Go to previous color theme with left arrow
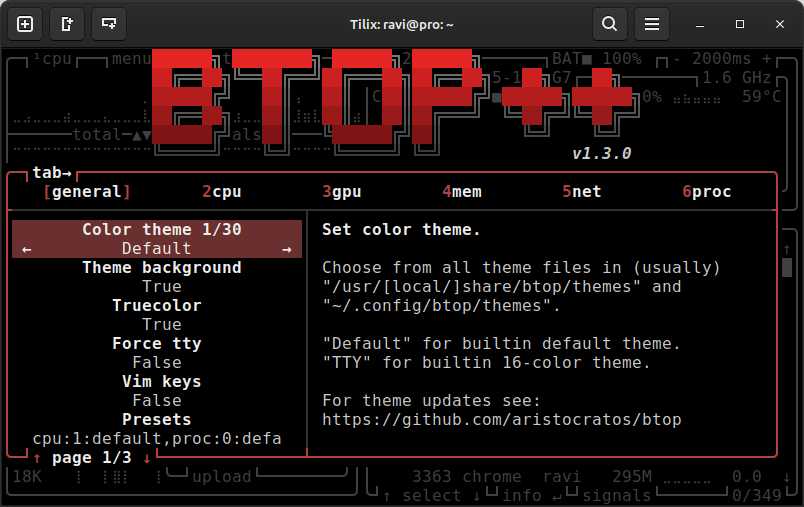Viewport: 804px width, 507px height. [x=27, y=249]
